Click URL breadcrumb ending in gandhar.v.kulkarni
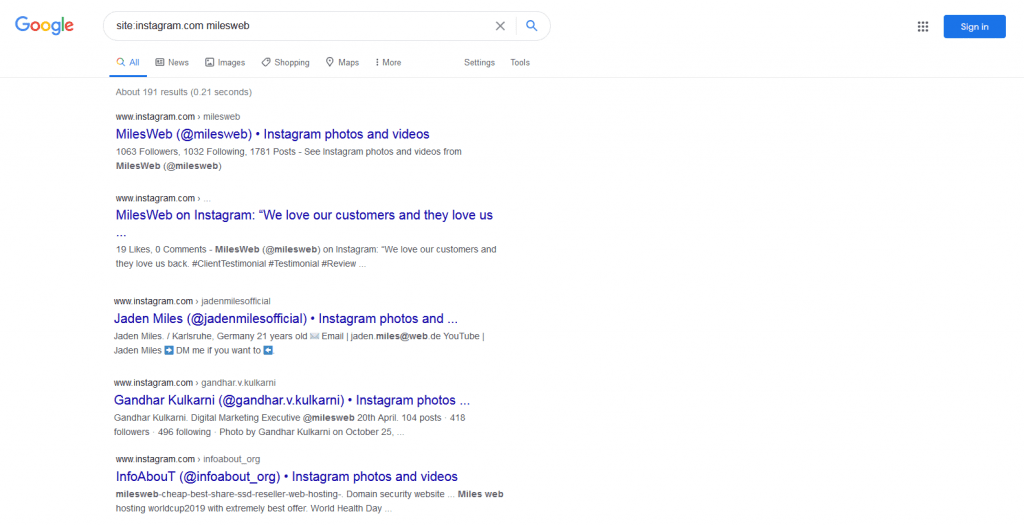Viewport: 1024px width, 525px height. pos(195,383)
